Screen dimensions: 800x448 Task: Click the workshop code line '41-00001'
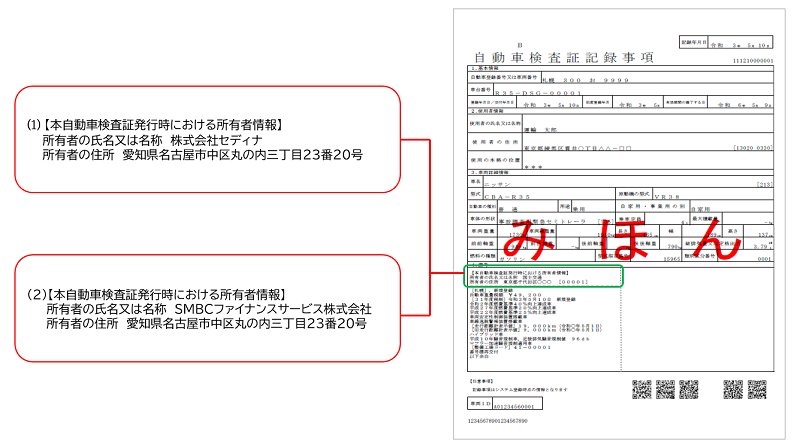click(x=510, y=347)
